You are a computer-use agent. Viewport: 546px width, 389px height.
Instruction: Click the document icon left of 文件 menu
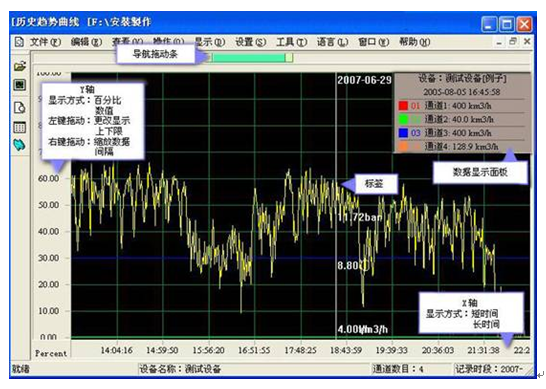tap(20, 42)
